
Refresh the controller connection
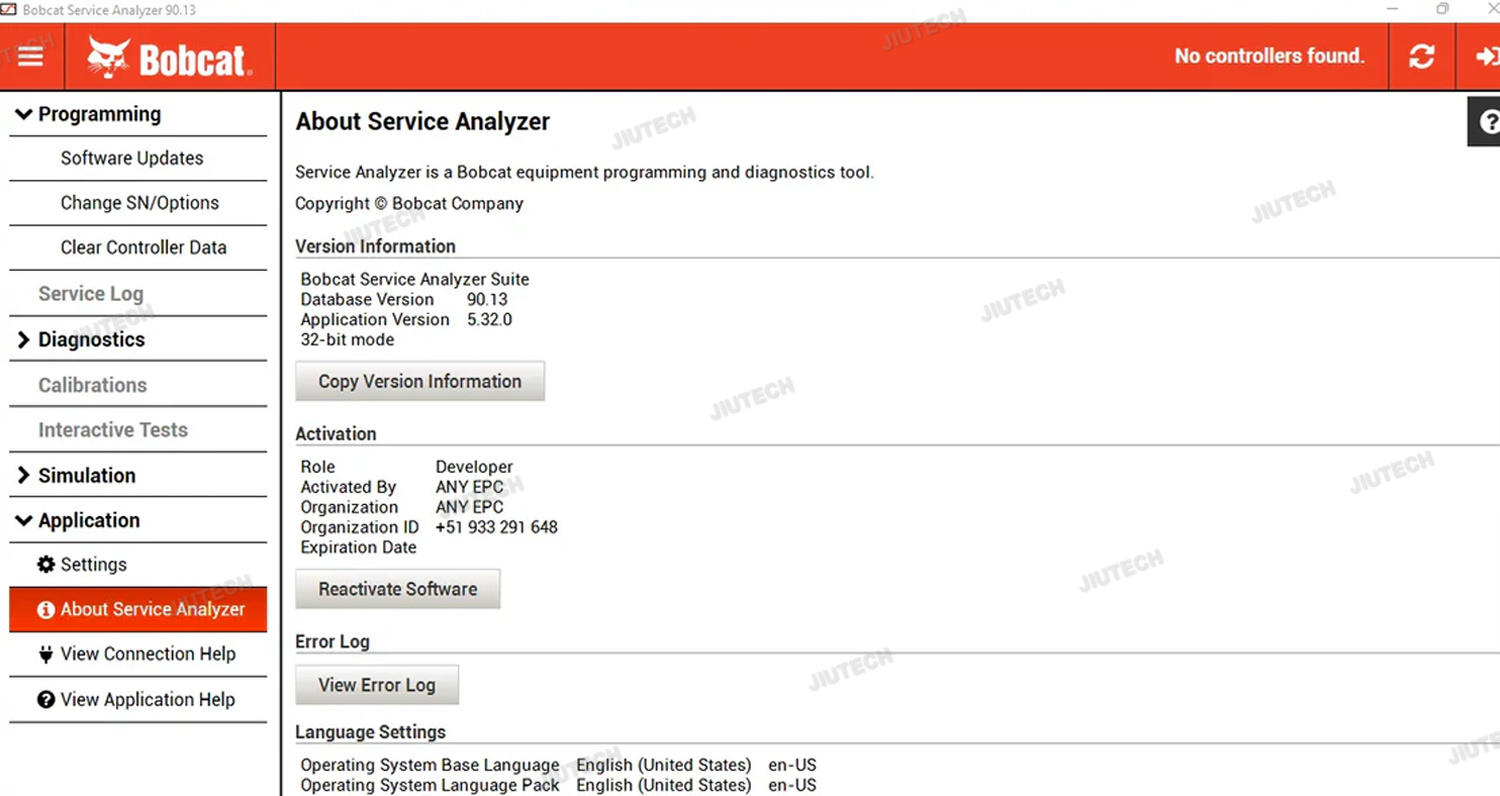pos(1421,57)
